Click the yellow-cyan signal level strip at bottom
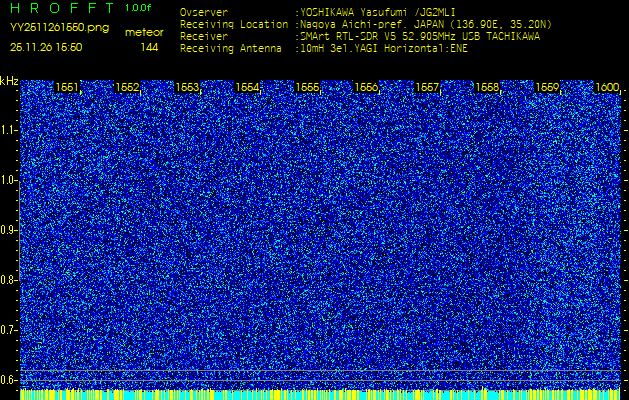Screen dimensions: 629x400 point(320,394)
